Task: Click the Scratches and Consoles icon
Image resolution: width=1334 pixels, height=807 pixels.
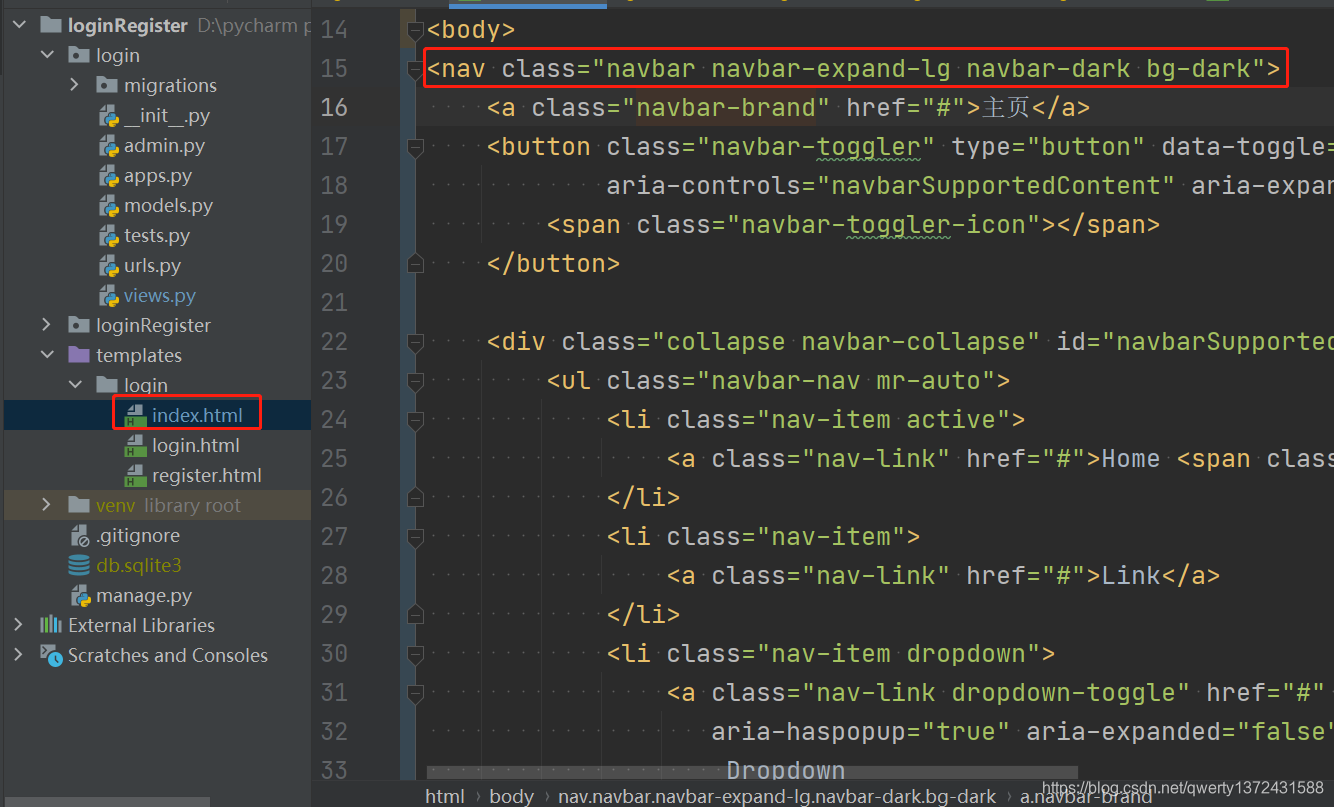Action: [x=51, y=655]
